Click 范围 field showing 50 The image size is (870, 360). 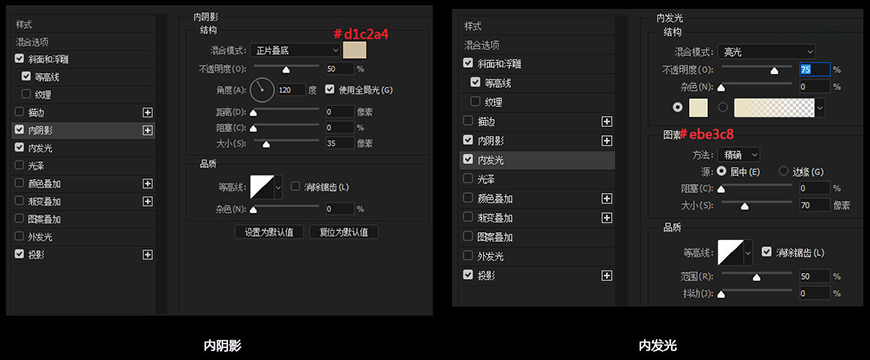815,276
